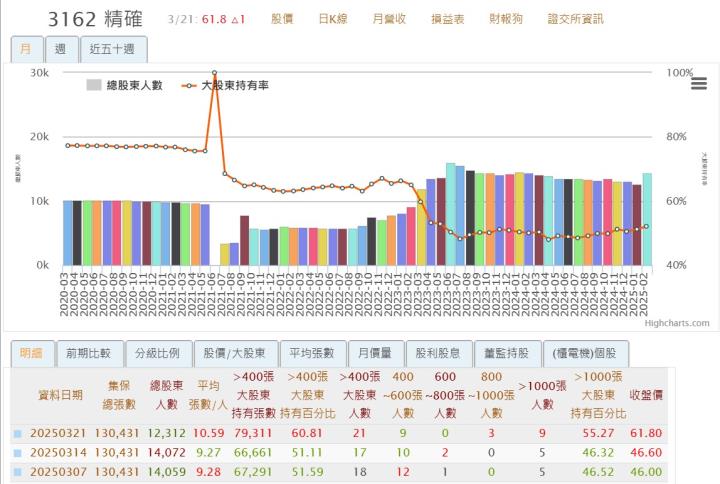Click the 3162 精確 stock title
The image size is (720, 484).
pyautogui.click(x=96, y=19)
